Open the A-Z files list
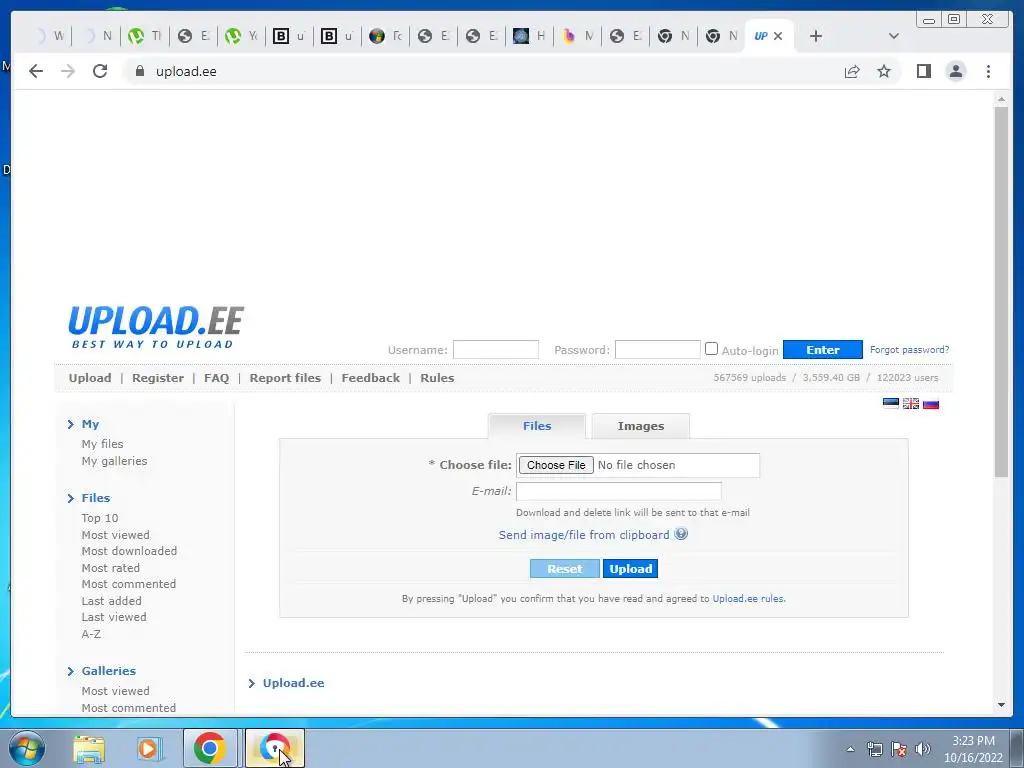The image size is (1024, 768). [x=91, y=634]
